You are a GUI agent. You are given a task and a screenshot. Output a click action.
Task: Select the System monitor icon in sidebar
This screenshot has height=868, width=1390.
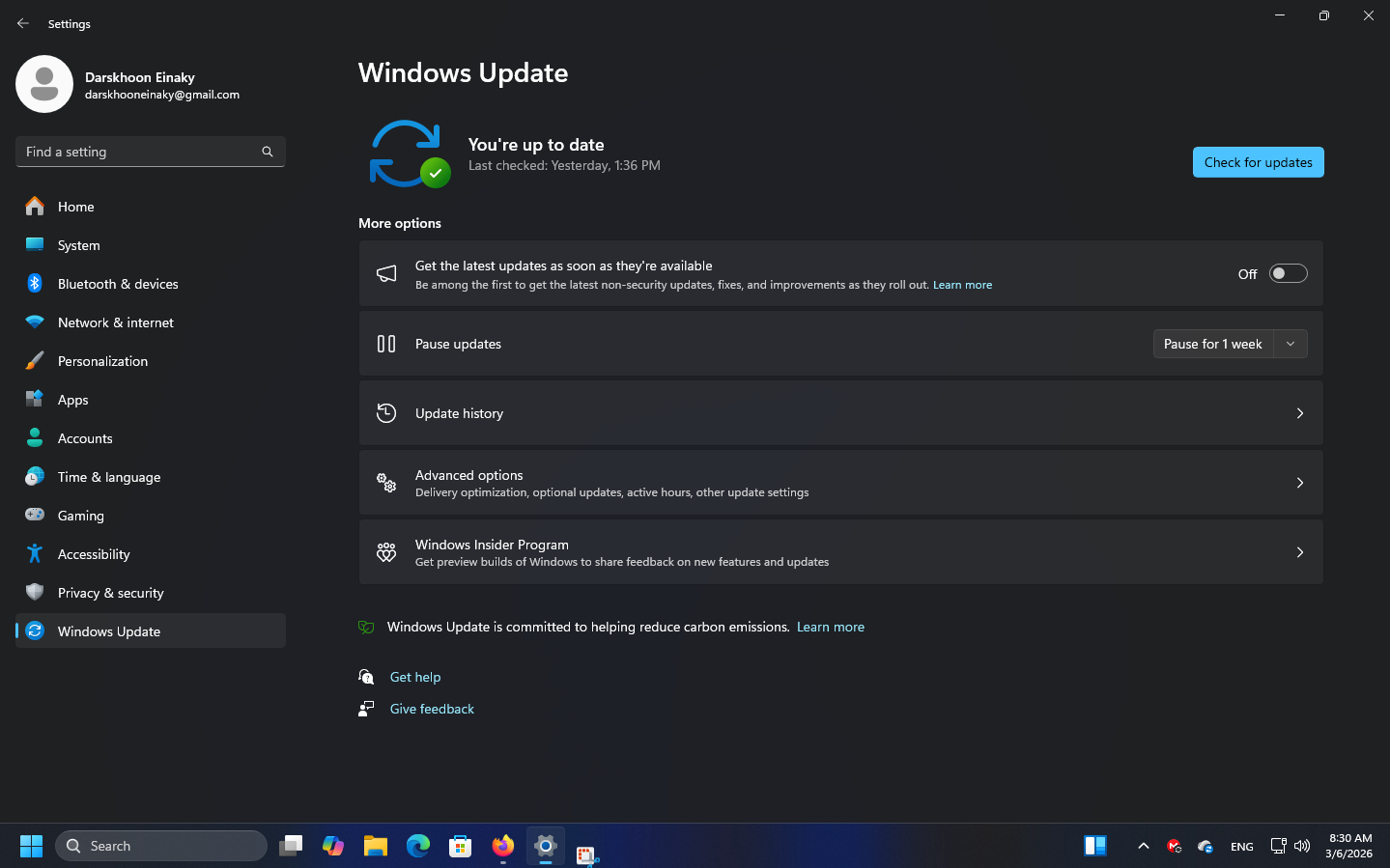tap(35, 244)
